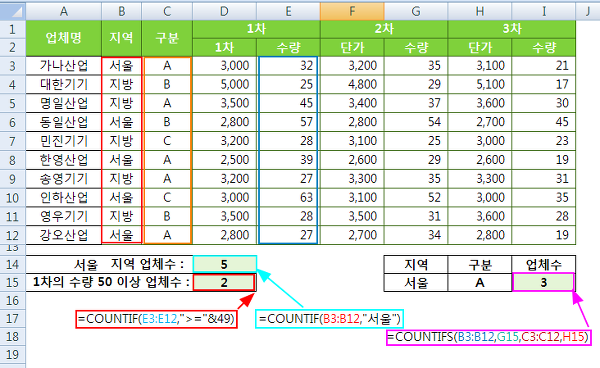Screen dimensions: 600x368
Task: Select column G header
Action: pyautogui.click(x=416, y=11)
